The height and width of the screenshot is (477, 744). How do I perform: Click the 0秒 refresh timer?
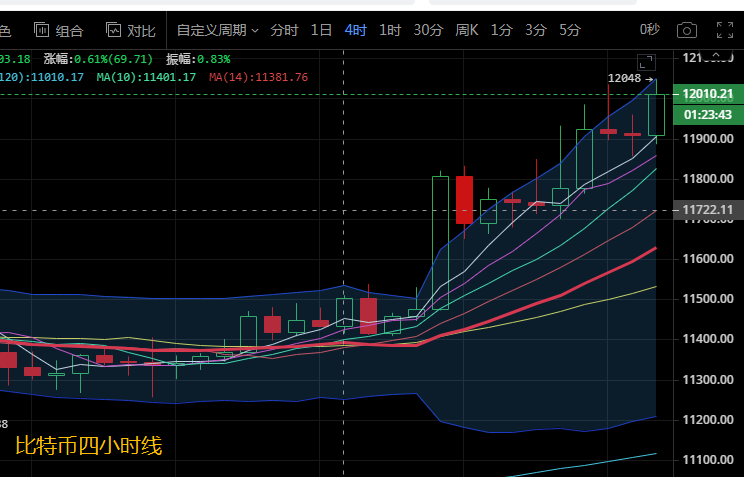point(650,30)
